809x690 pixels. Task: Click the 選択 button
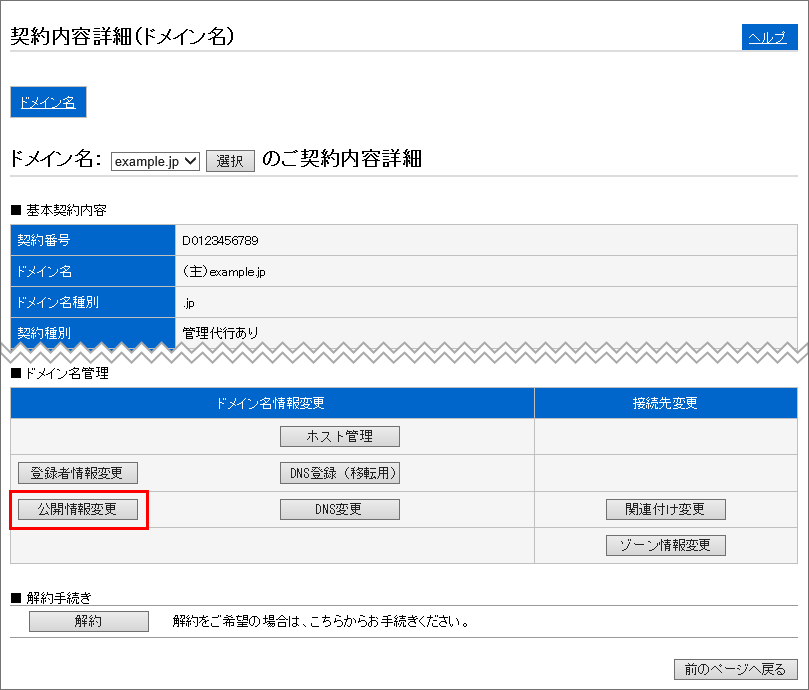pyautogui.click(x=230, y=161)
